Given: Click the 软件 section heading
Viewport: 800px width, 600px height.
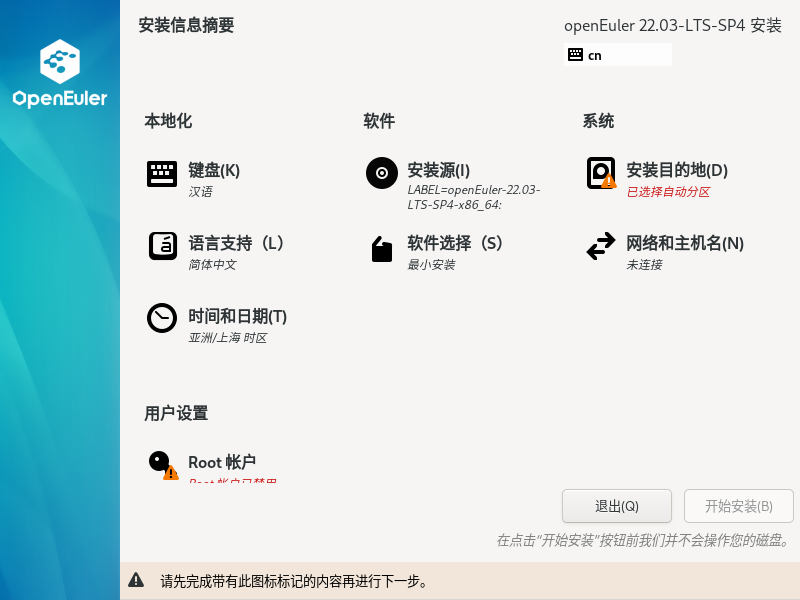Looking at the screenshot, I should tap(379, 121).
